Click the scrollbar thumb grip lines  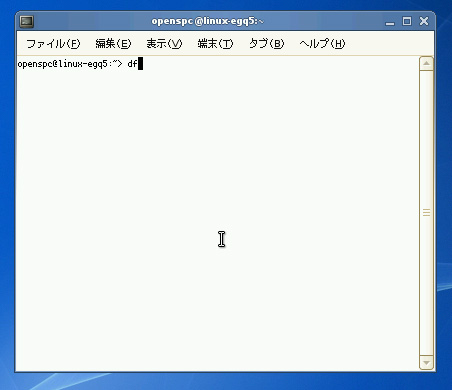(x=426, y=213)
